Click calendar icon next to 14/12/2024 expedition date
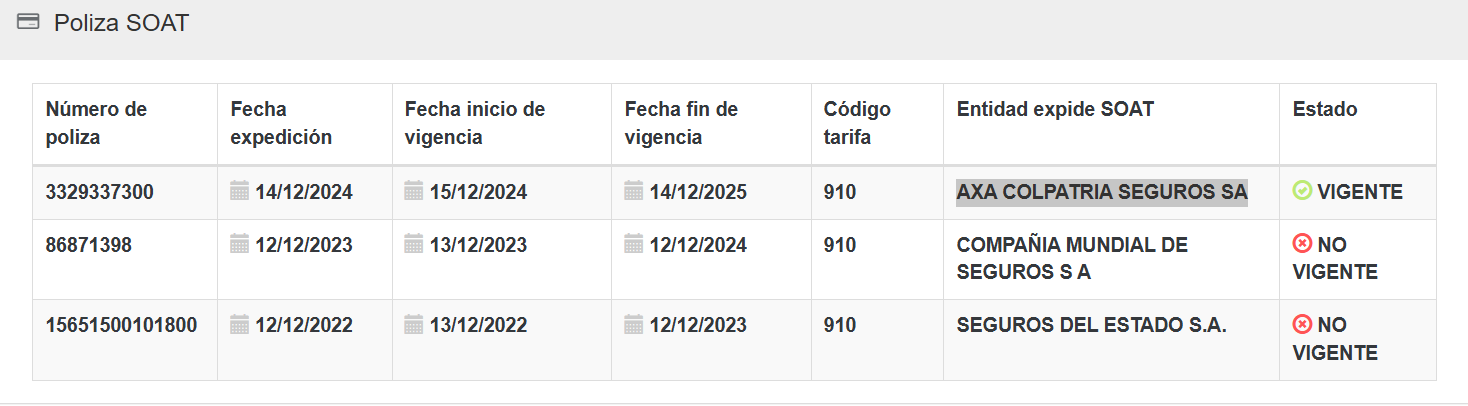Screen dimensions: 1468x406 239,191
